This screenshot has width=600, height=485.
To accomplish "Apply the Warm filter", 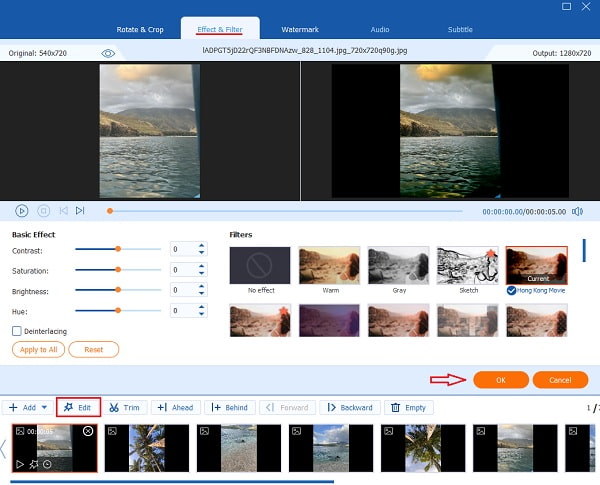I will (329, 265).
